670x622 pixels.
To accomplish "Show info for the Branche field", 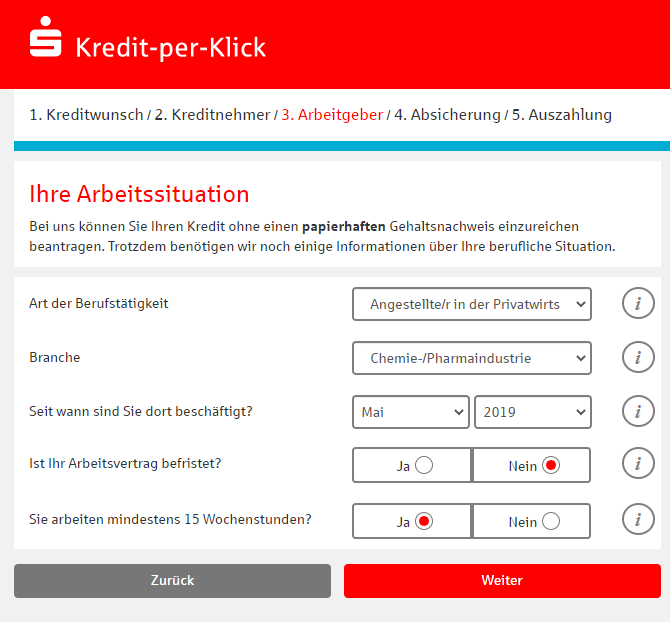I will click(637, 357).
